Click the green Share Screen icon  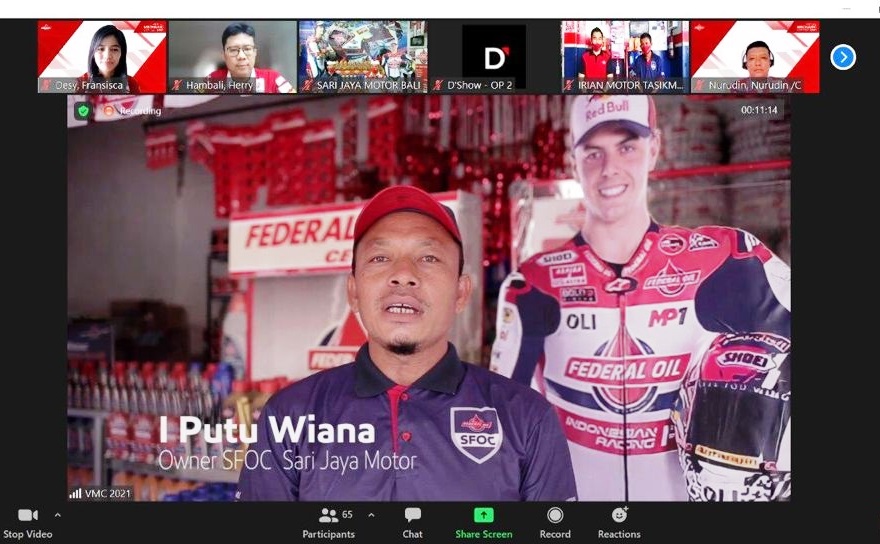484,515
